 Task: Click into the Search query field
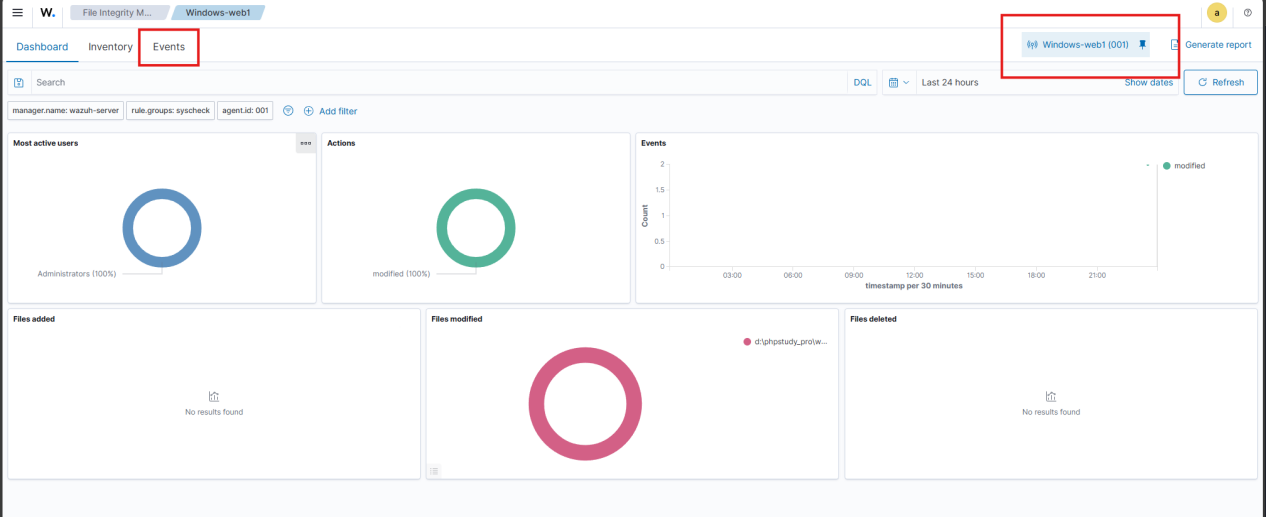[x=440, y=83]
